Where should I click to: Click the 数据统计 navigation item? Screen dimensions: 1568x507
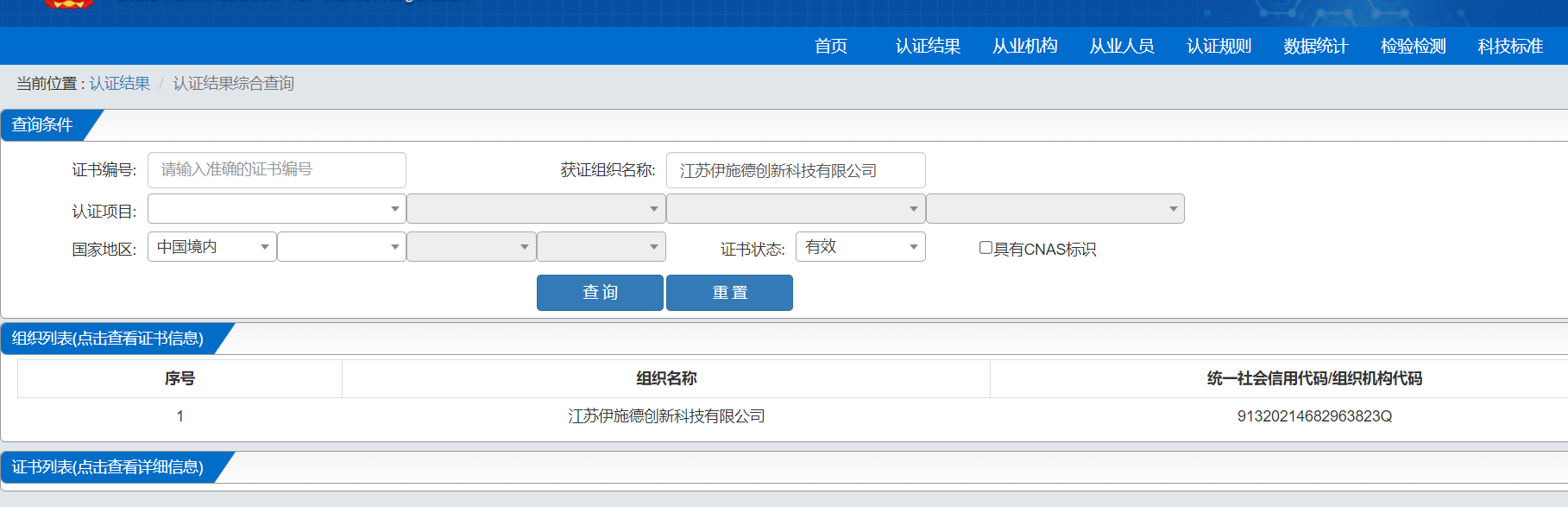[x=1316, y=47]
